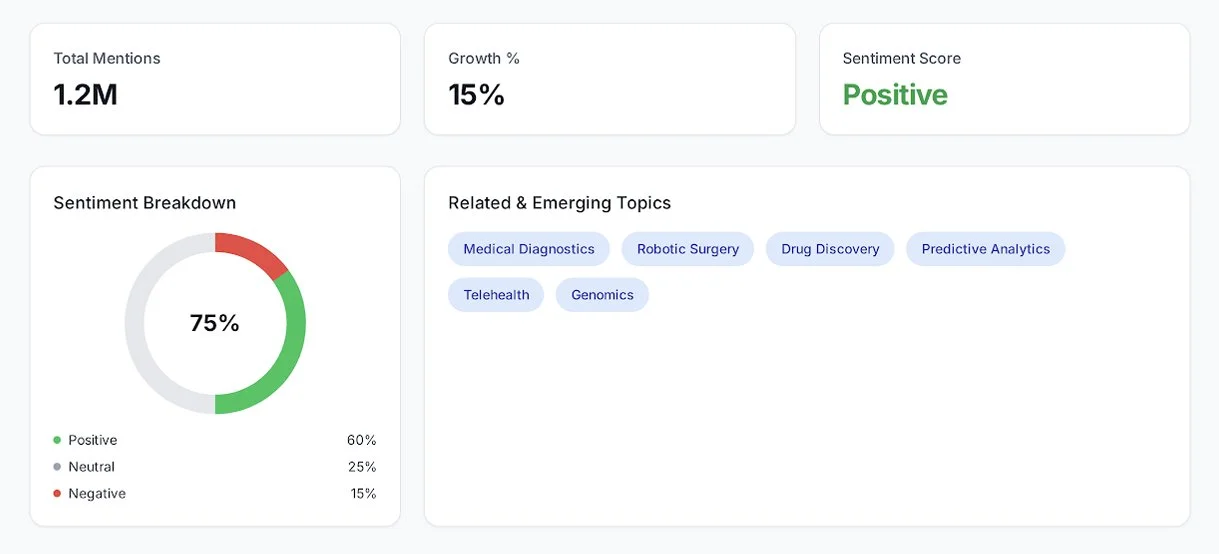Click the red Negative legend dot

pos(57,494)
